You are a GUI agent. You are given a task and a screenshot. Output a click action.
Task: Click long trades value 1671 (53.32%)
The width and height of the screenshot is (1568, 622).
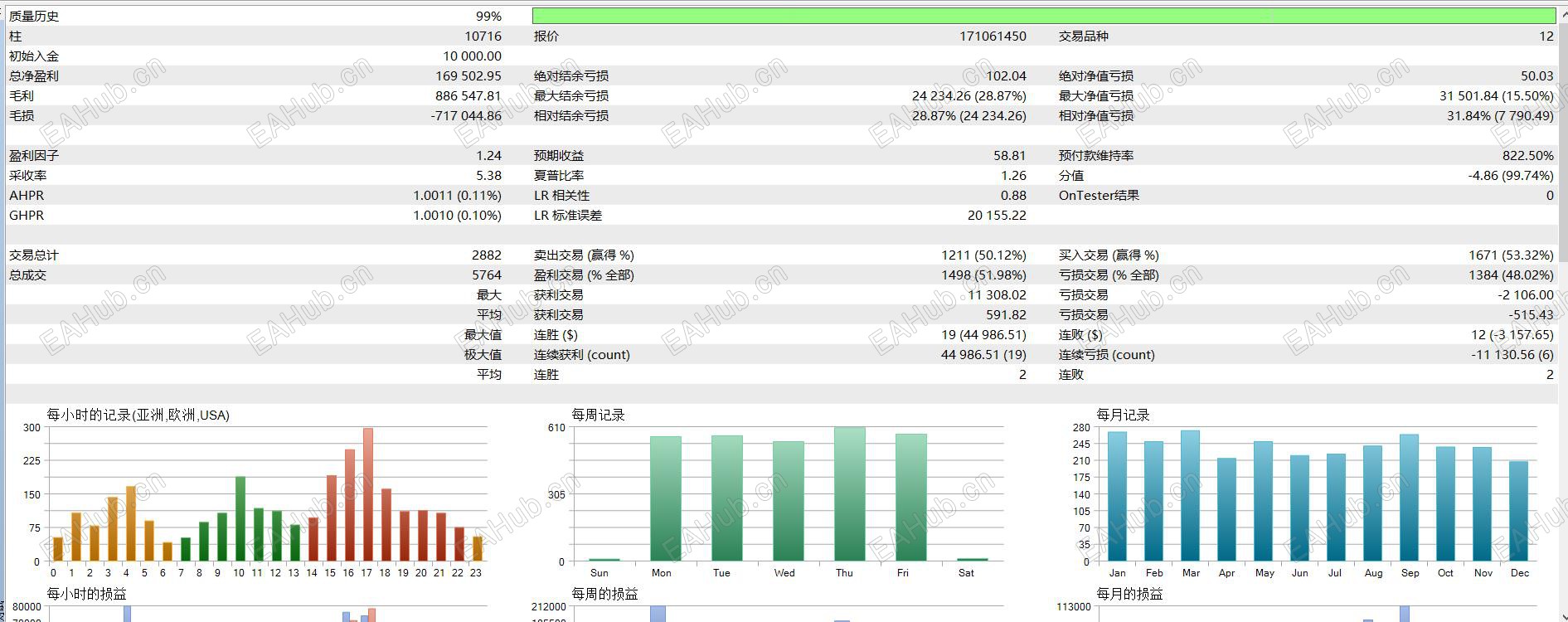[1511, 255]
